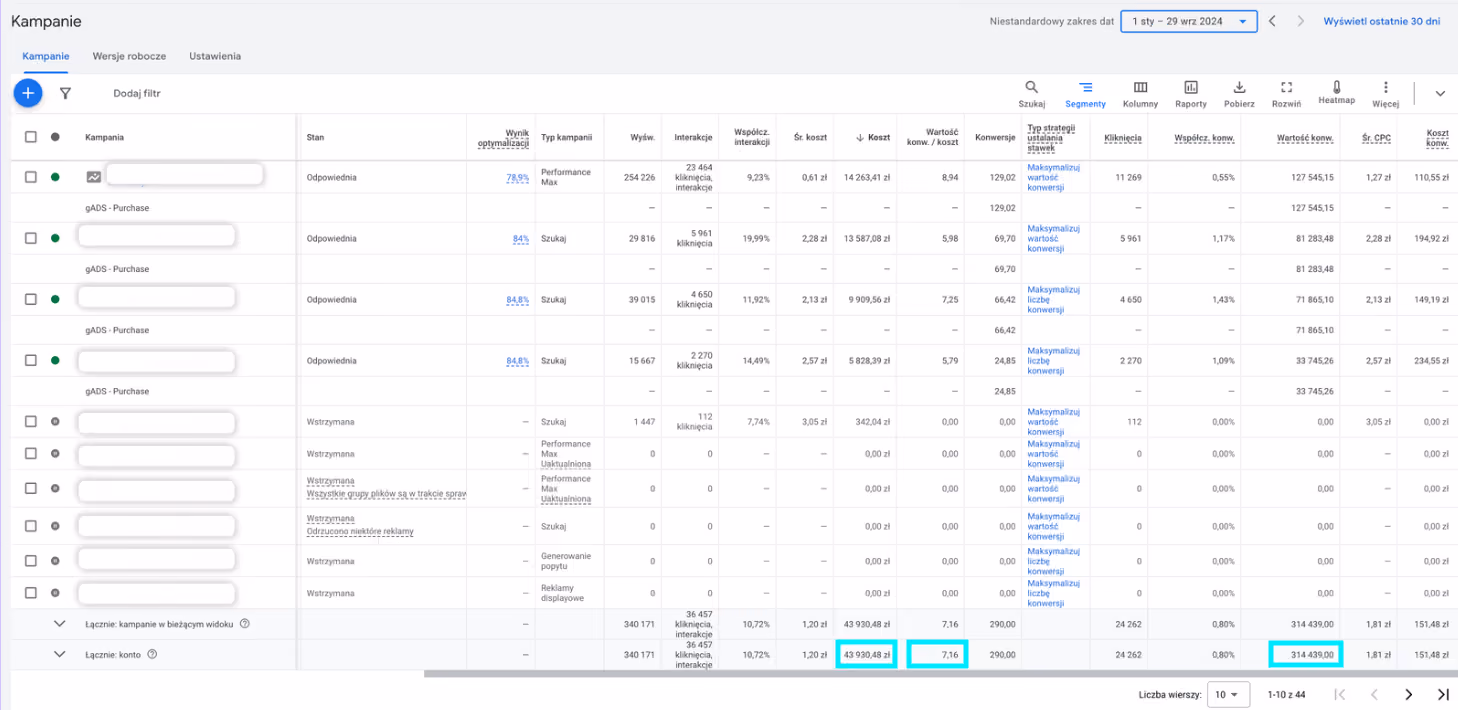Click the Wynik optymalizacji column header
This screenshot has height=710, width=1458.
click(503, 137)
